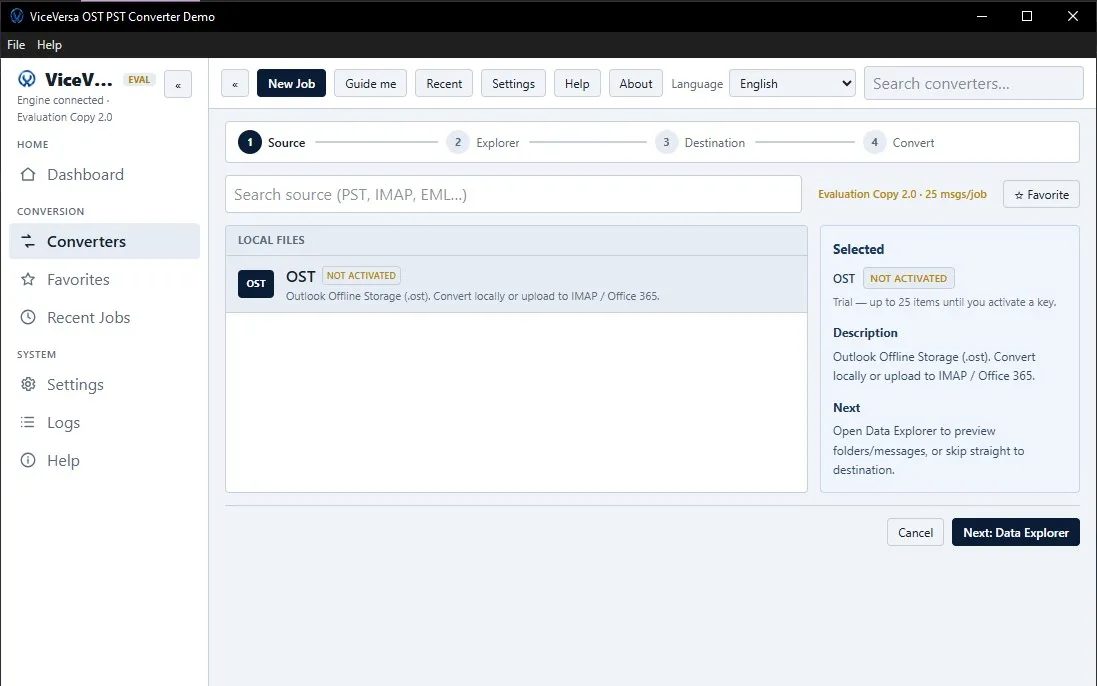Click the LOCAL FILES header

click(x=516, y=240)
